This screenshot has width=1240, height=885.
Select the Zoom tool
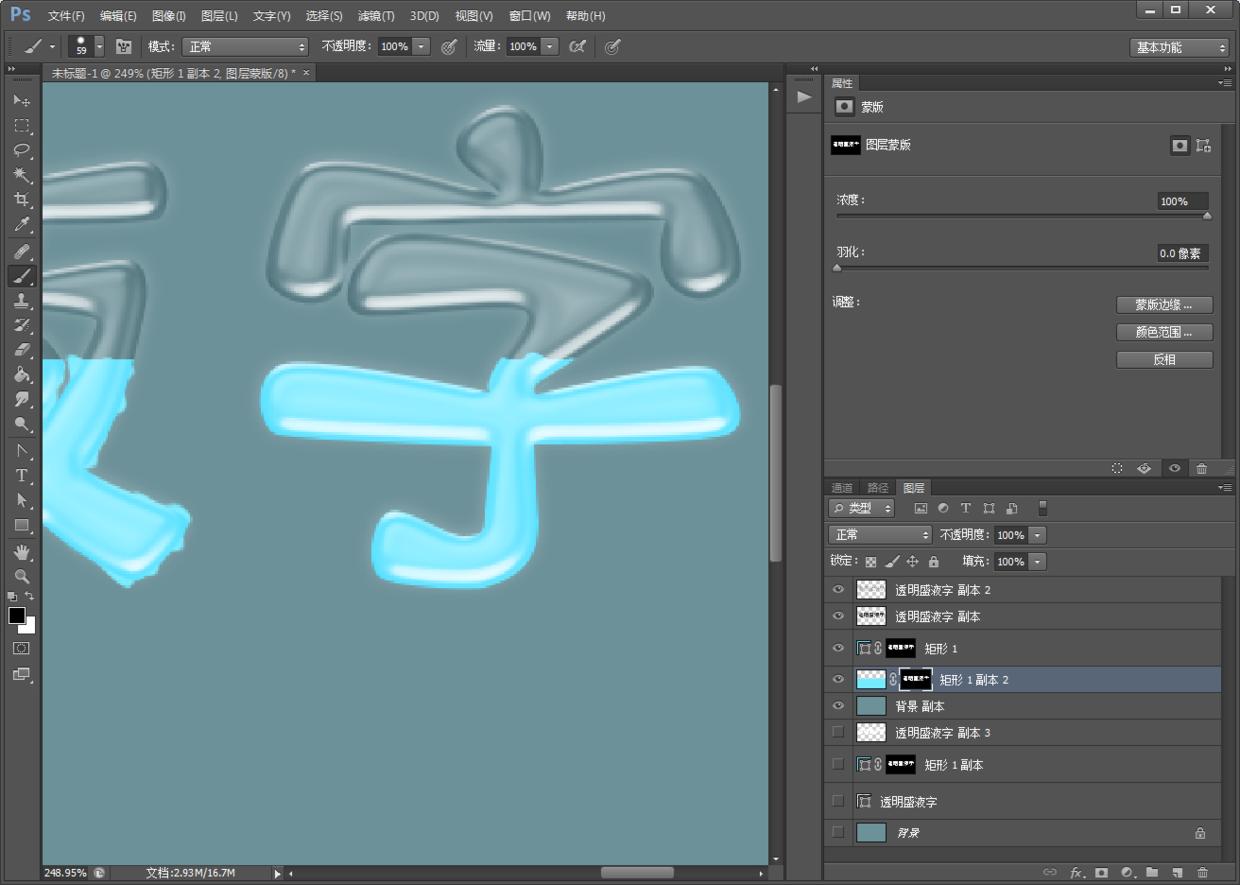21,577
